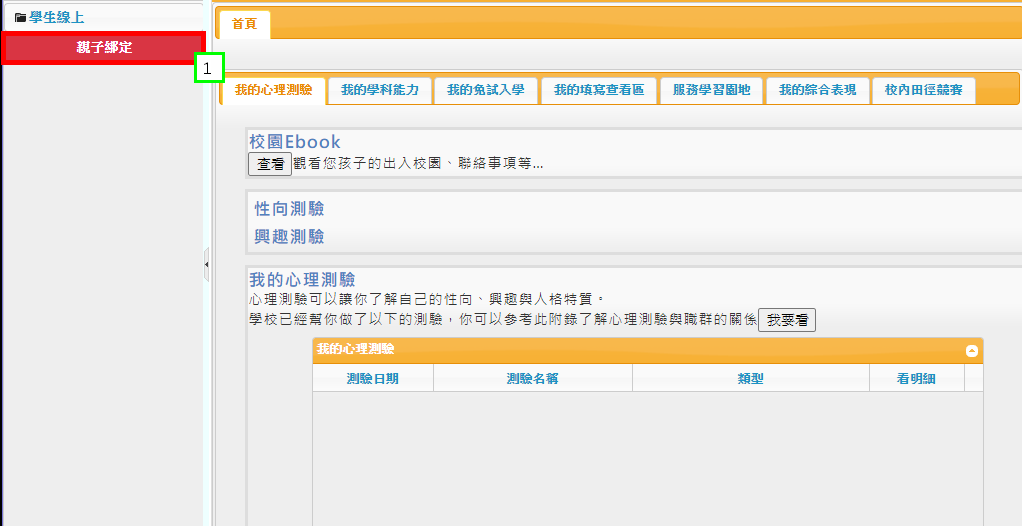Click the green numbered badge 1
The width and height of the screenshot is (1022, 526).
click(x=208, y=68)
